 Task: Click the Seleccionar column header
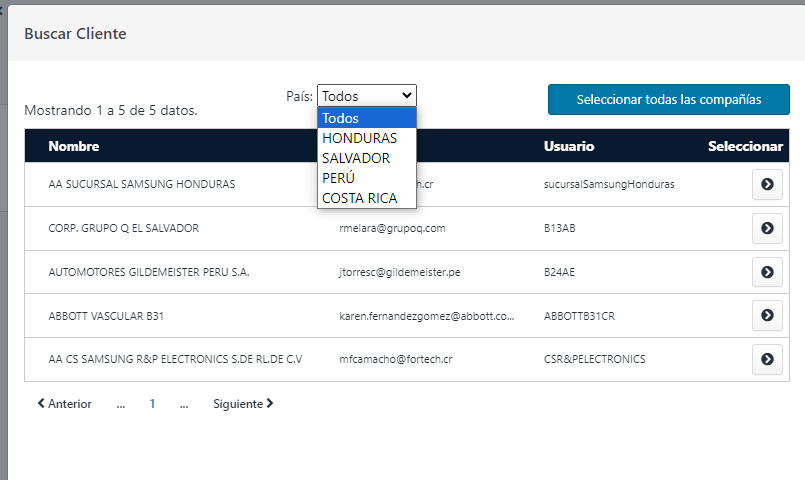tap(745, 147)
